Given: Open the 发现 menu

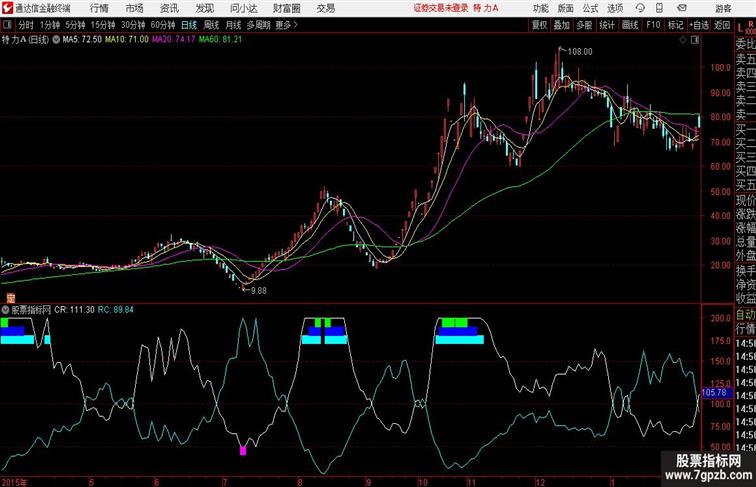Looking at the screenshot, I should [x=204, y=8].
